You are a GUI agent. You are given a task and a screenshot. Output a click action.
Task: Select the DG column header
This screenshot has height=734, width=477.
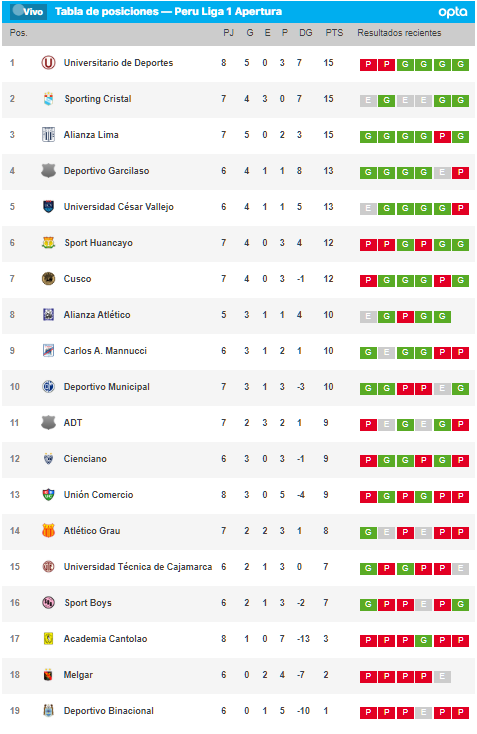[x=306, y=33]
